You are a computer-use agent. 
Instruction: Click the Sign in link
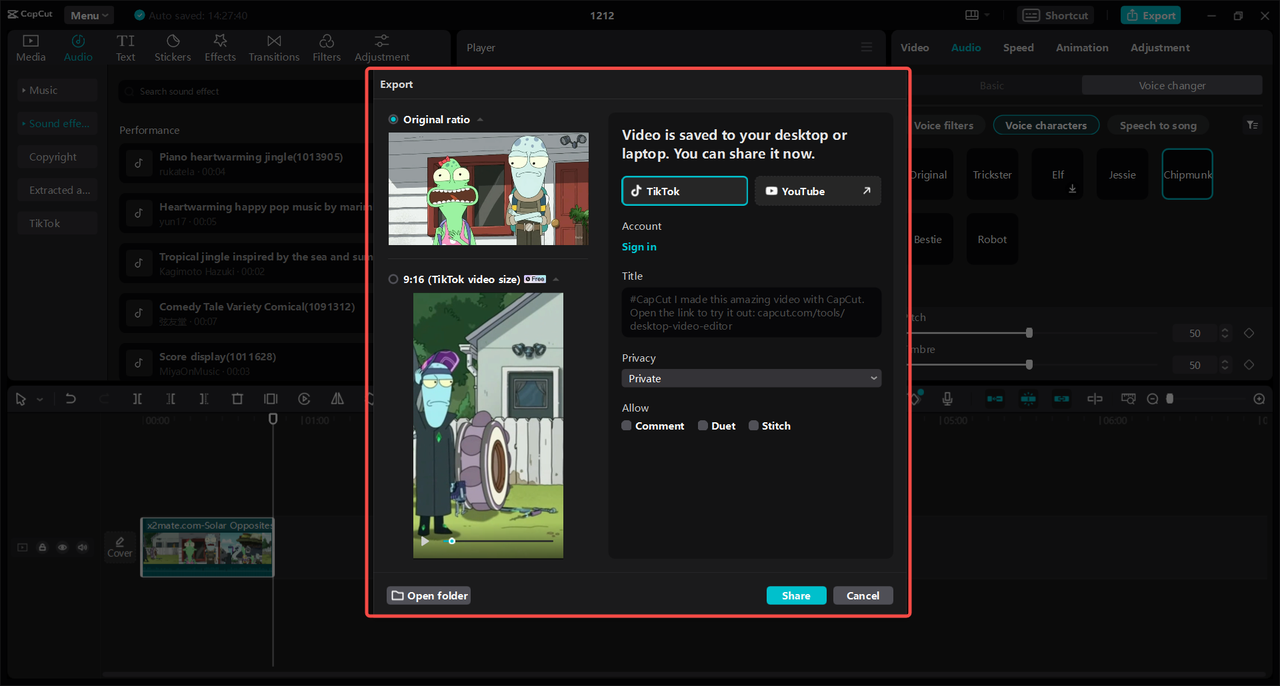click(x=639, y=247)
